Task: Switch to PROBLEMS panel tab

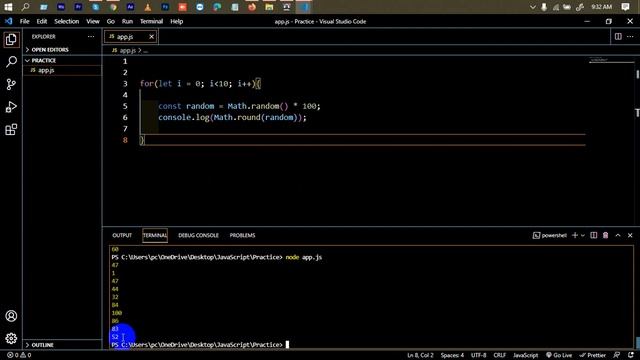Action: tap(242, 236)
